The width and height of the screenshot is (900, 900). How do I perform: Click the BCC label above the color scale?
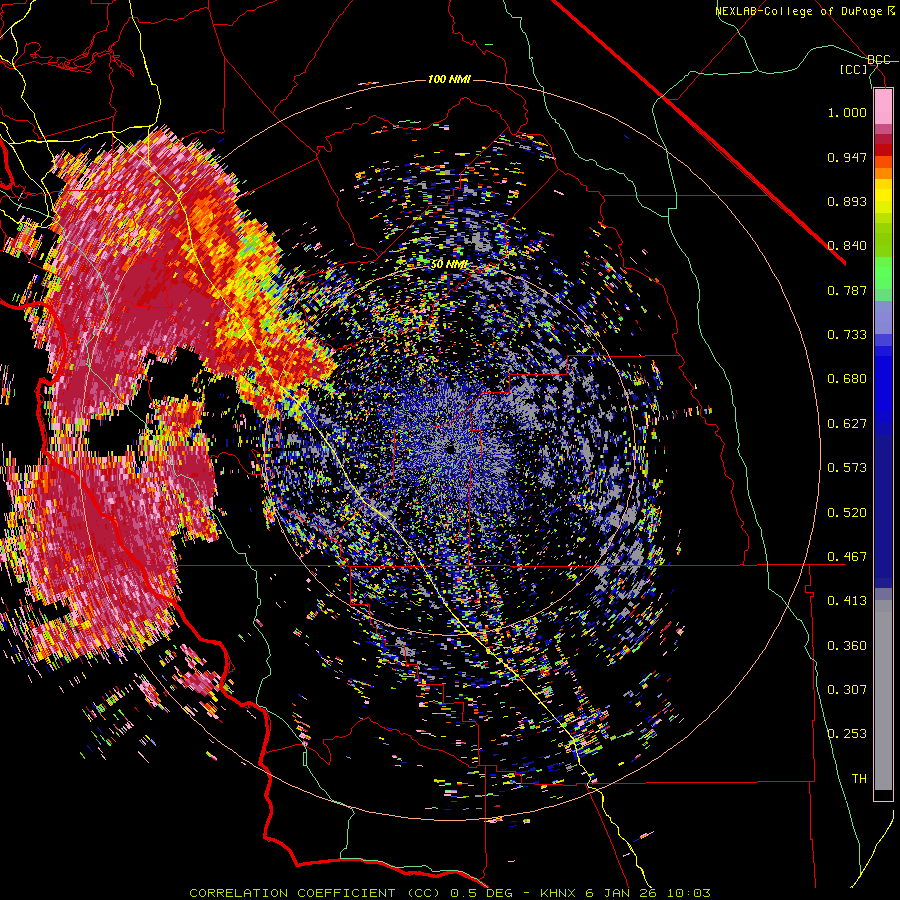pos(878,59)
